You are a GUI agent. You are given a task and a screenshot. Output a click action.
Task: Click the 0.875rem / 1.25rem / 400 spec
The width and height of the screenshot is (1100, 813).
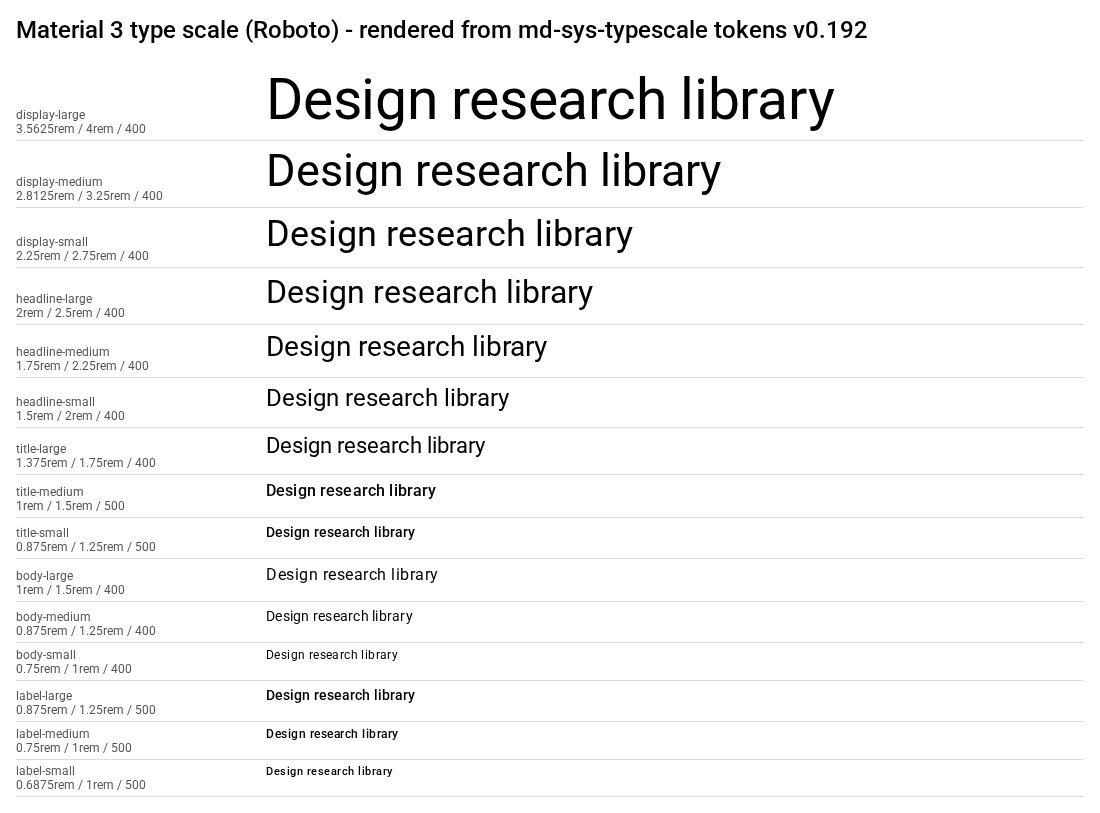pyautogui.click(x=86, y=631)
